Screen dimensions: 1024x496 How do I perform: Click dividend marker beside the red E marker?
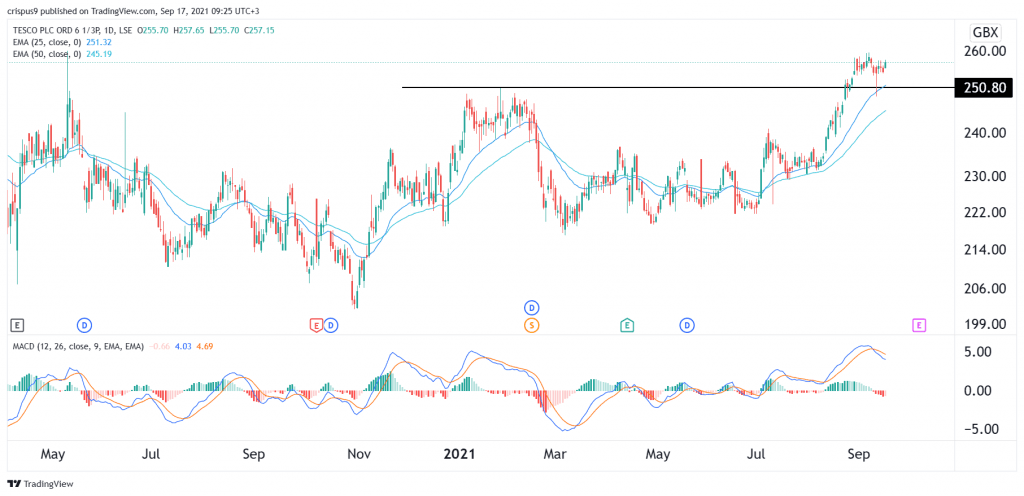pyautogui.click(x=331, y=324)
